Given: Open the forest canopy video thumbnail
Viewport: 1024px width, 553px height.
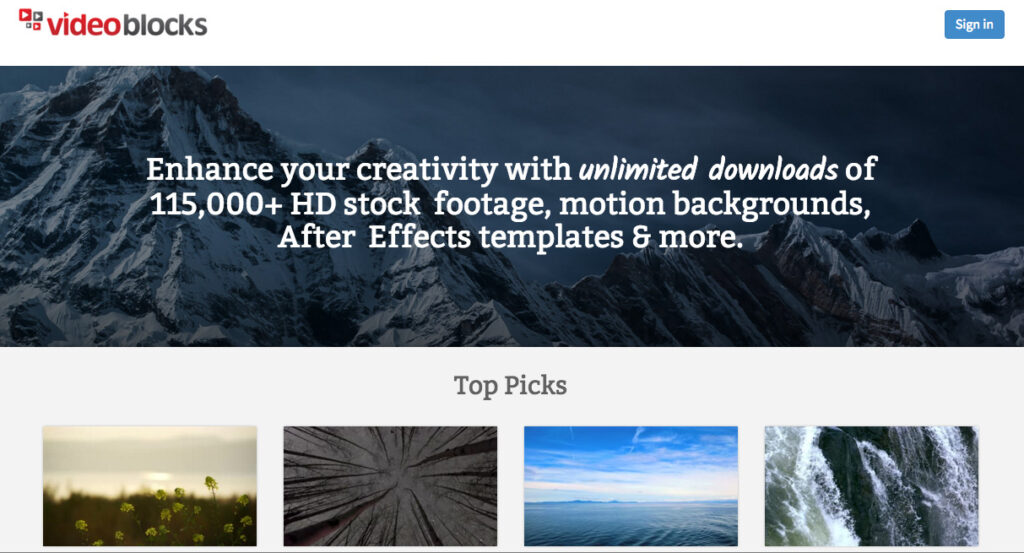Looking at the screenshot, I should tap(390, 486).
